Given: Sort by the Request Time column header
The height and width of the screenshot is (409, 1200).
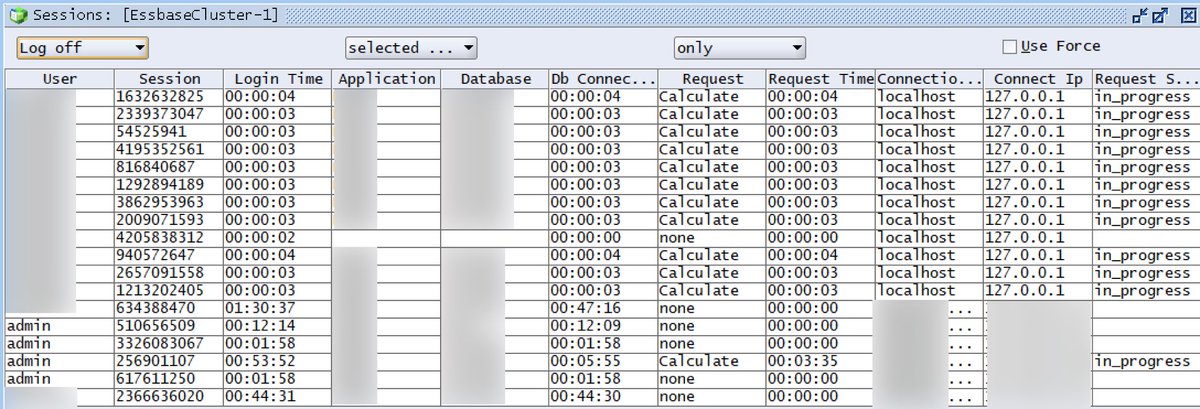Looking at the screenshot, I should [821, 79].
